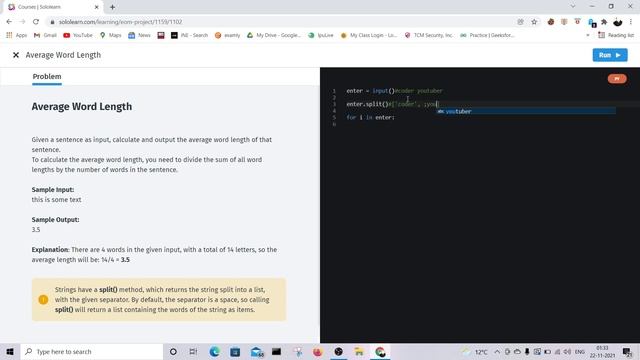The width and height of the screenshot is (640, 360).
Task: Click the address bar URL
Action: tap(120, 22)
